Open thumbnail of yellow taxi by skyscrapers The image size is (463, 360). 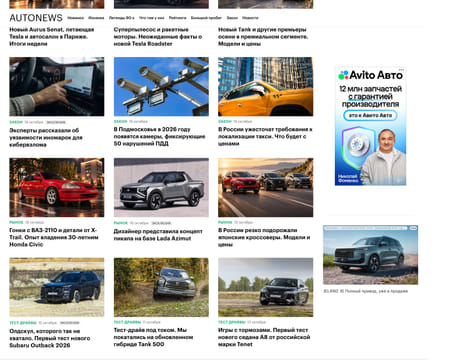tap(266, 87)
